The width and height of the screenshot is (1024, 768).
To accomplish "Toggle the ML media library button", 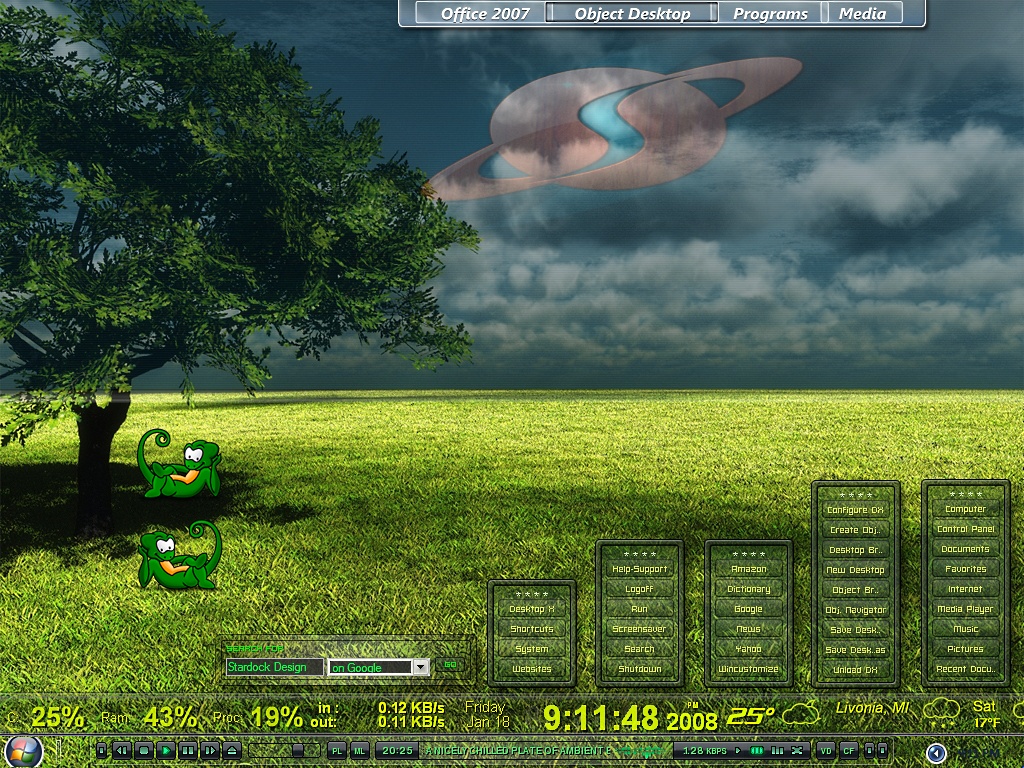I will [x=359, y=750].
